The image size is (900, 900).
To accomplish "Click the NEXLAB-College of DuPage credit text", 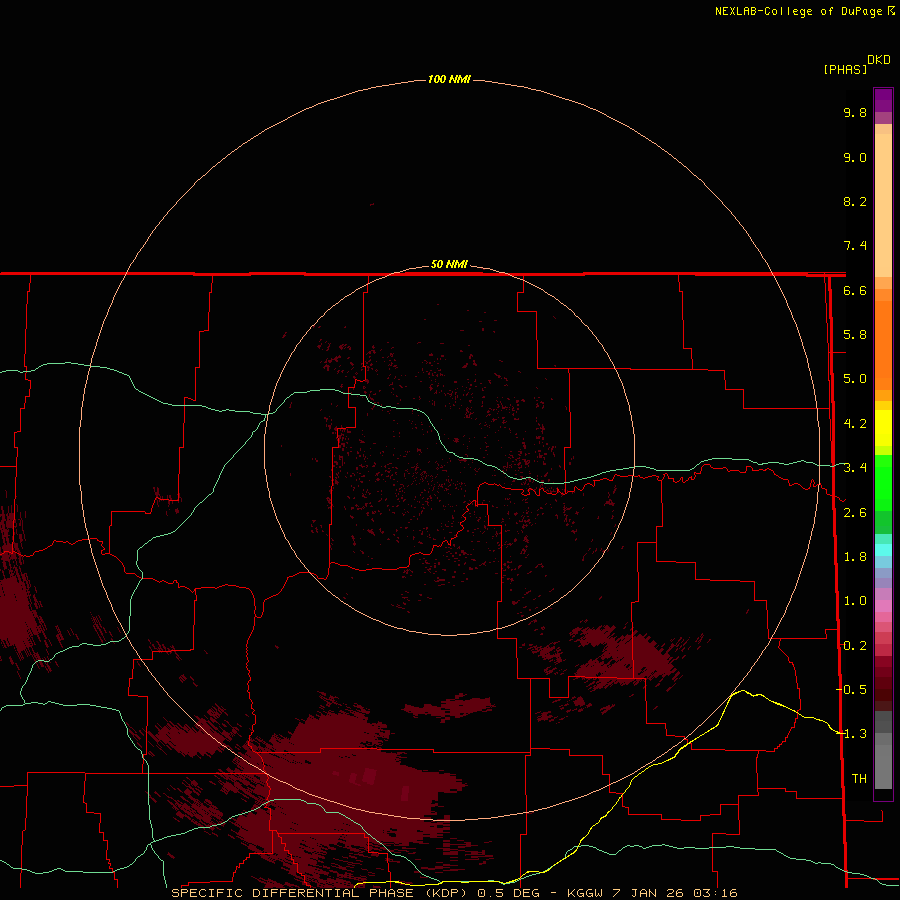I will tap(798, 11).
